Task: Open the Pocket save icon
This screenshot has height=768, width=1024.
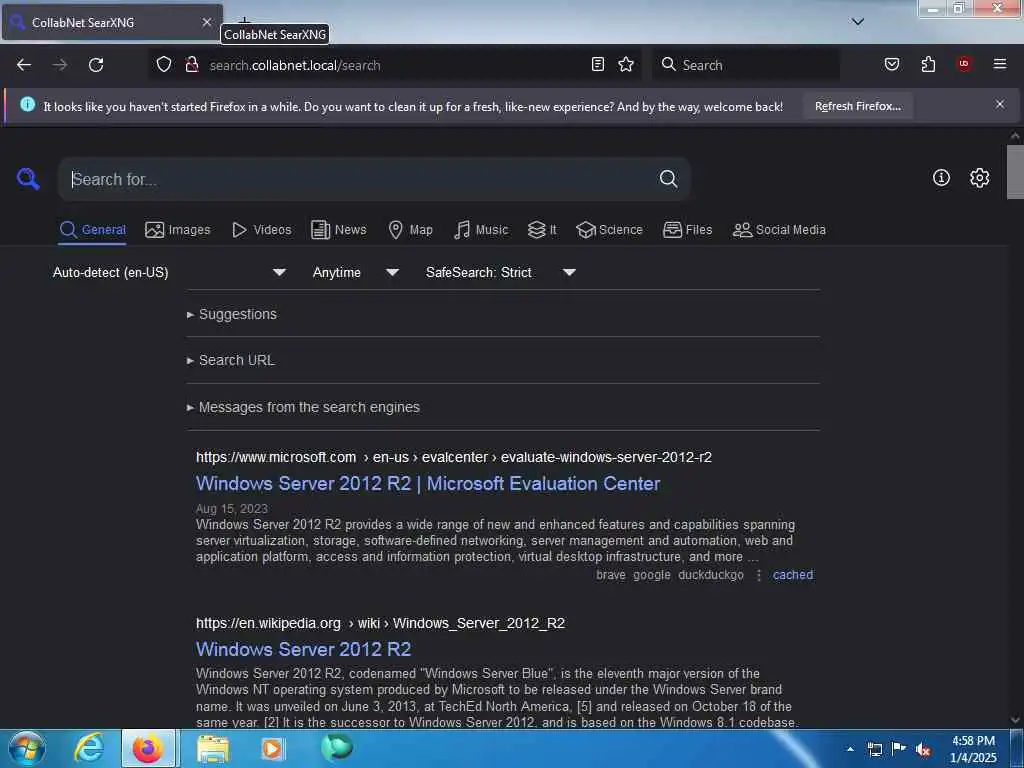Action: coord(892,64)
